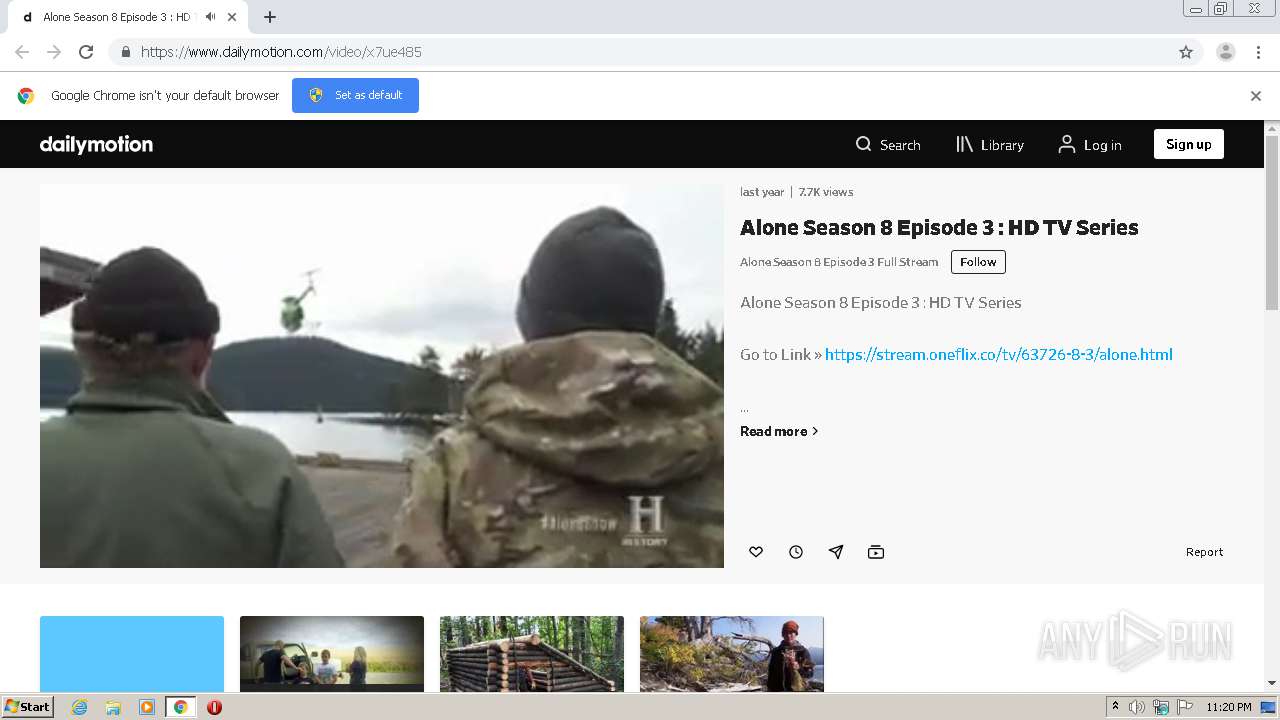Open the Library section
Screen dimensions: 1280x720
pyautogui.click(x=990, y=144)
